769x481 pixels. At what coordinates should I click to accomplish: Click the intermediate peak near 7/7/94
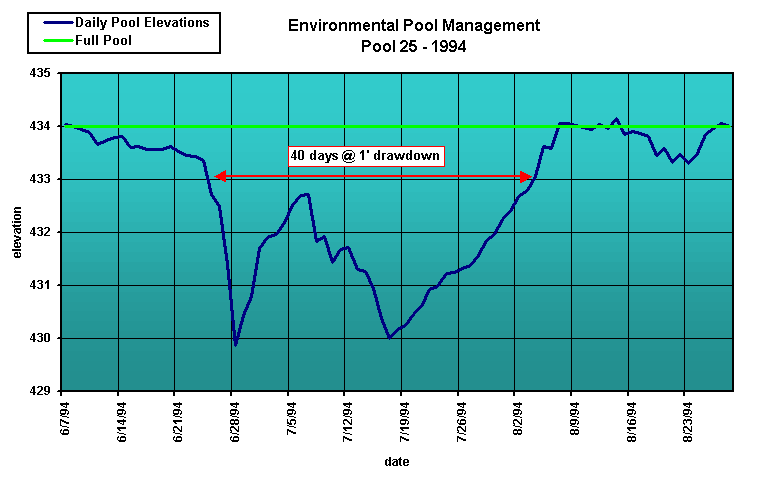(306, 195)
